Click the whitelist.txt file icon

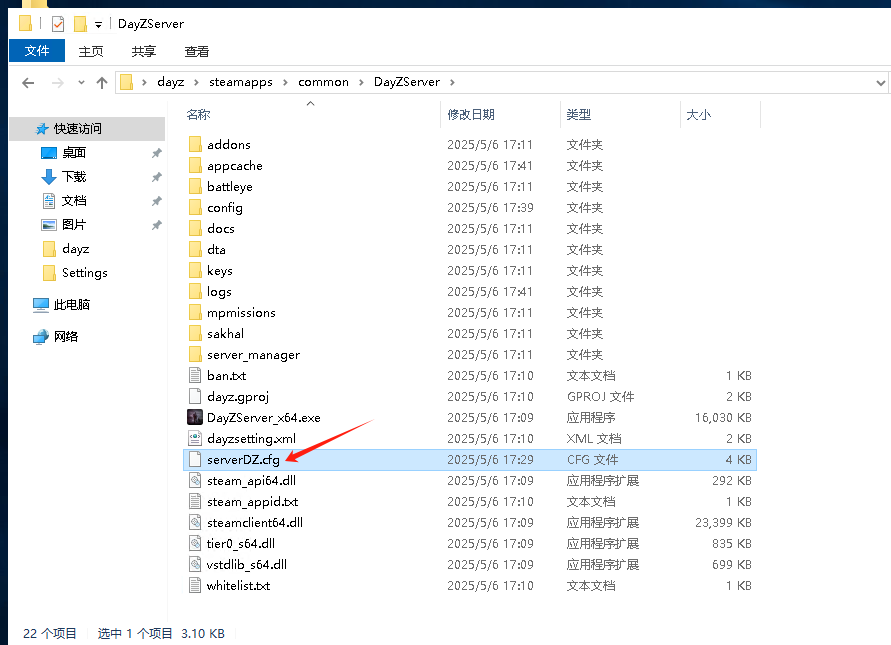pyautogui.click(x=195, y=586)
